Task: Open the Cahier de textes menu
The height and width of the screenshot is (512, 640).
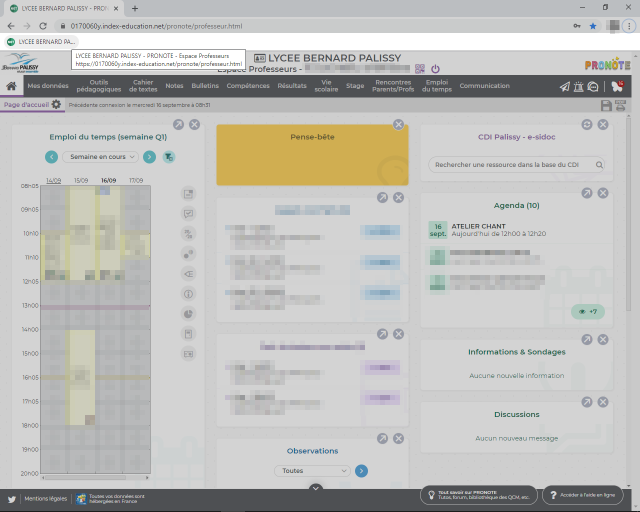Action: (144, 87)
